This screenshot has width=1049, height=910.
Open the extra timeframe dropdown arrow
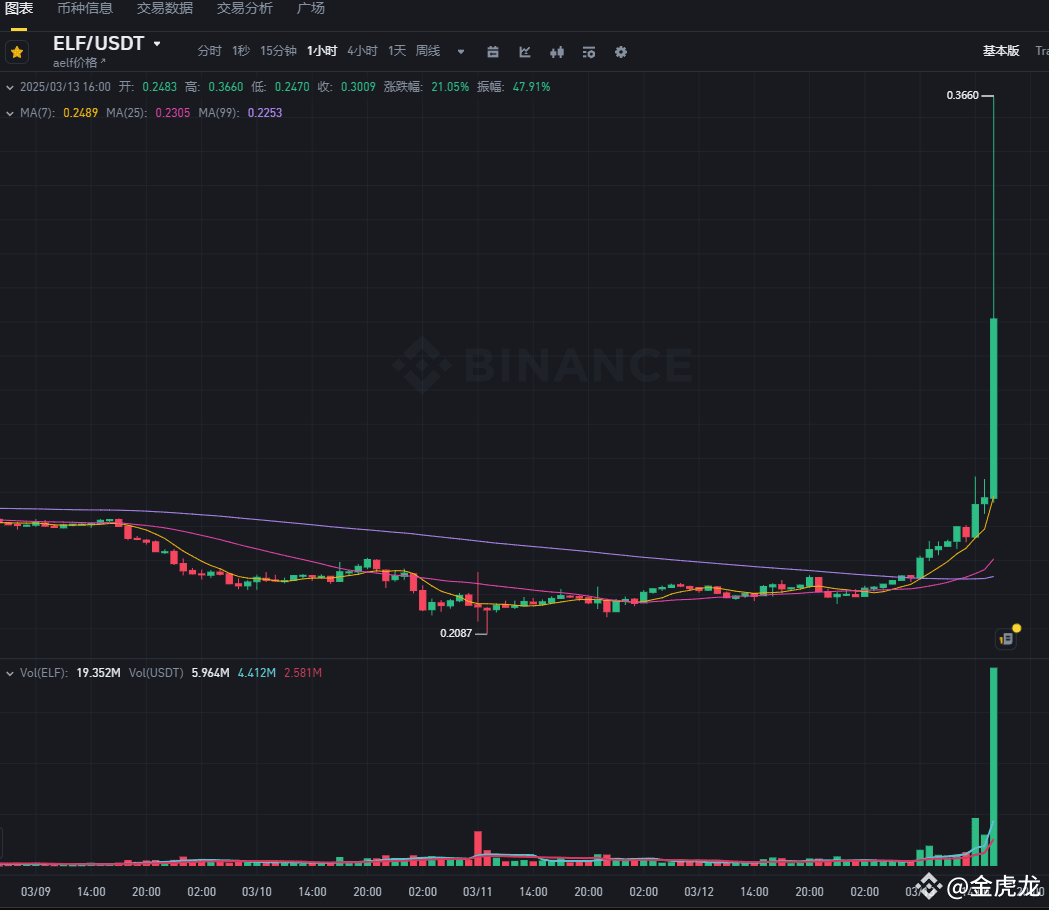pyautogui.click(x=460, y=51)
